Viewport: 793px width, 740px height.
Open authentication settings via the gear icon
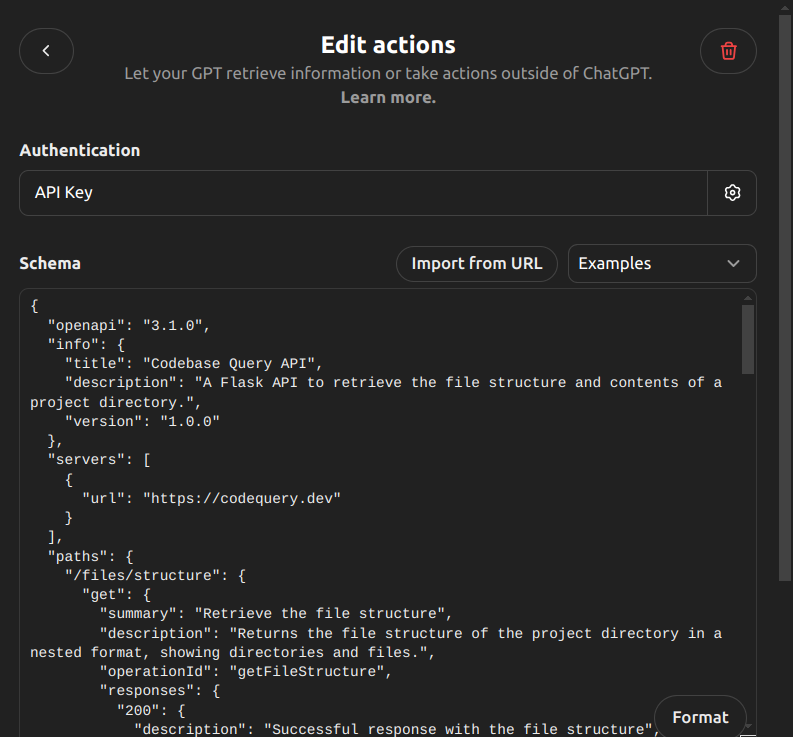(732, 193)
